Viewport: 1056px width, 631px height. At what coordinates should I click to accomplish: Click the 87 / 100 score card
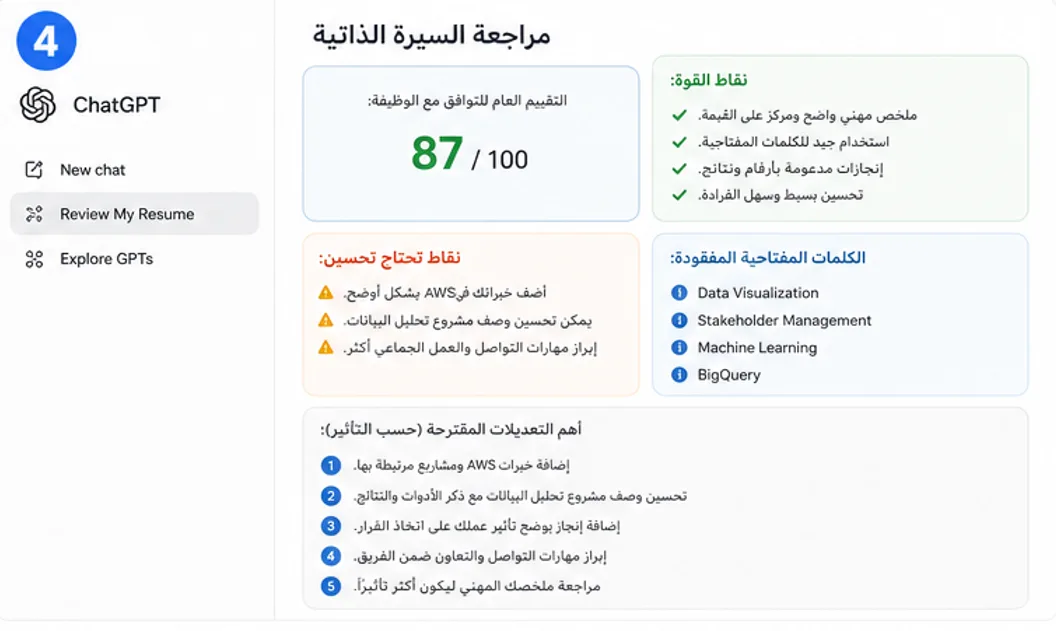[x=471, y=143]
